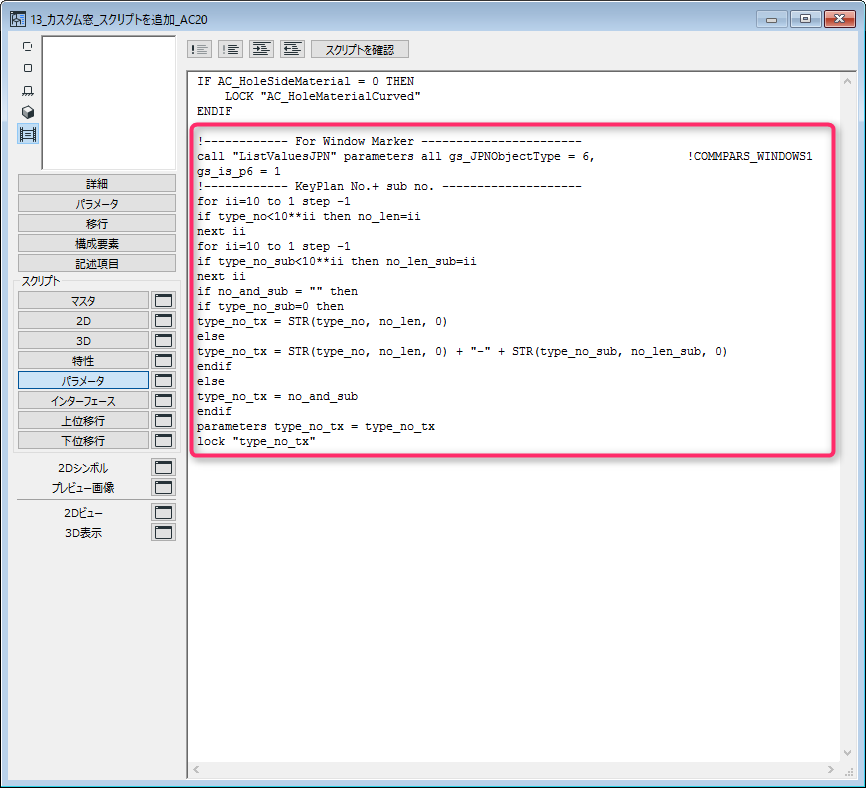Place cursor on line 'IF AC_HoleSideMaterial = 0 THEN'

click(305, 81)
